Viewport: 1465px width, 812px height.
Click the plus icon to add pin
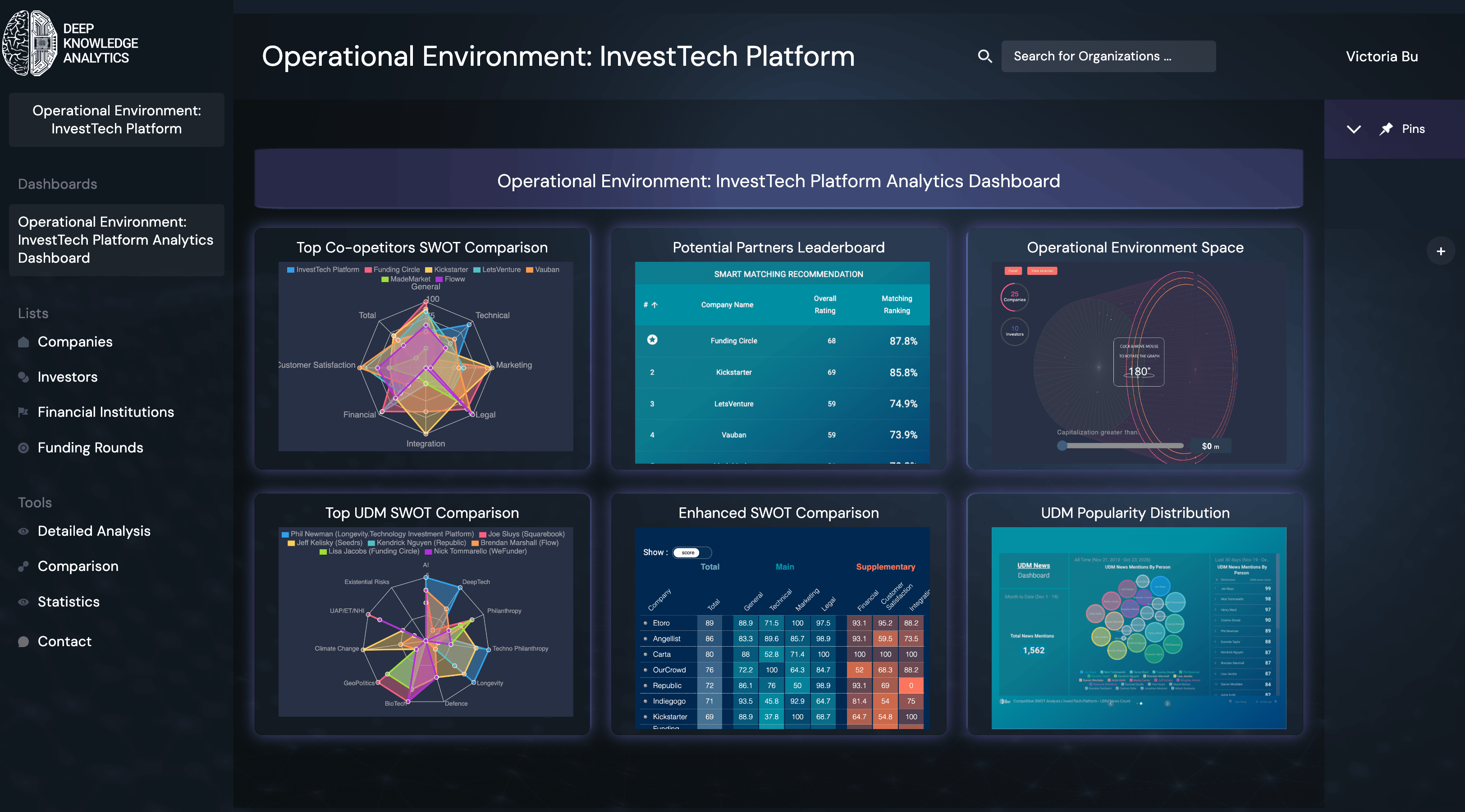point(1440,251)
